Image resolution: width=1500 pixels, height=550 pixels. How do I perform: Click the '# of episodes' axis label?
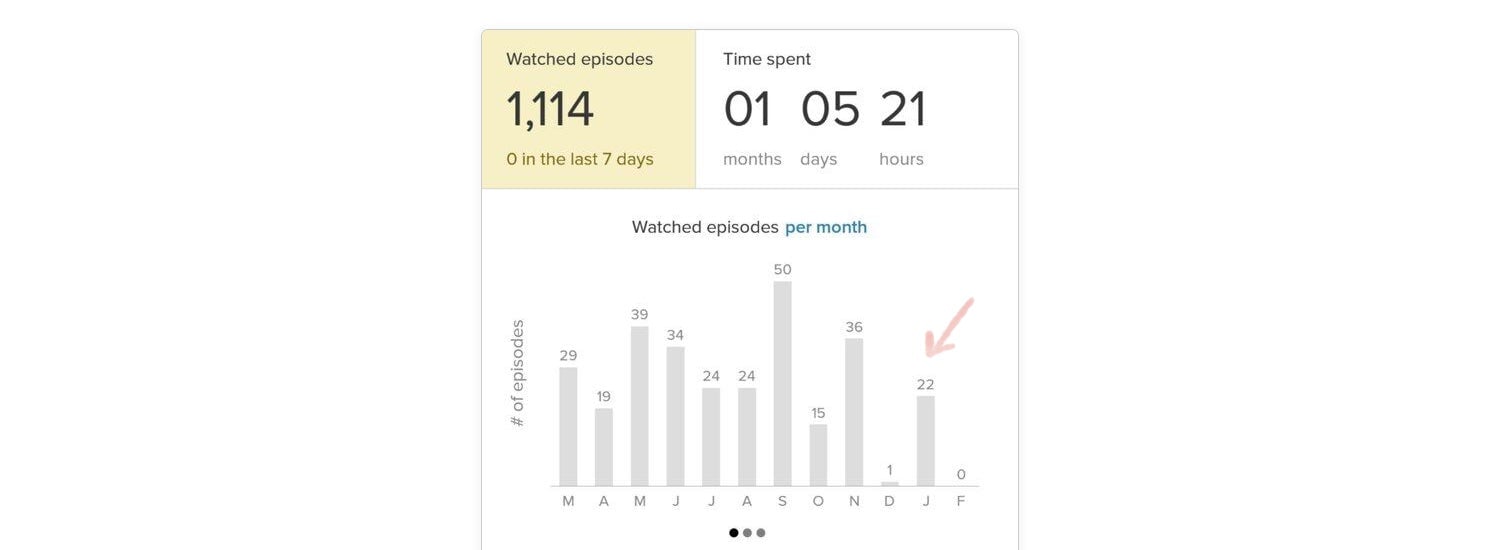tap(517, 373)
